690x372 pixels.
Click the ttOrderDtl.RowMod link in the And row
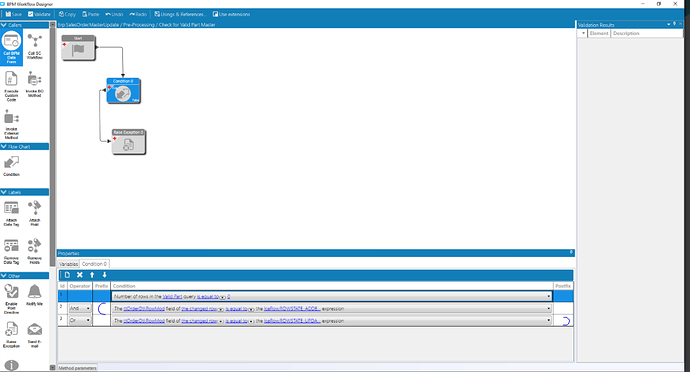[x=144, y=309]
